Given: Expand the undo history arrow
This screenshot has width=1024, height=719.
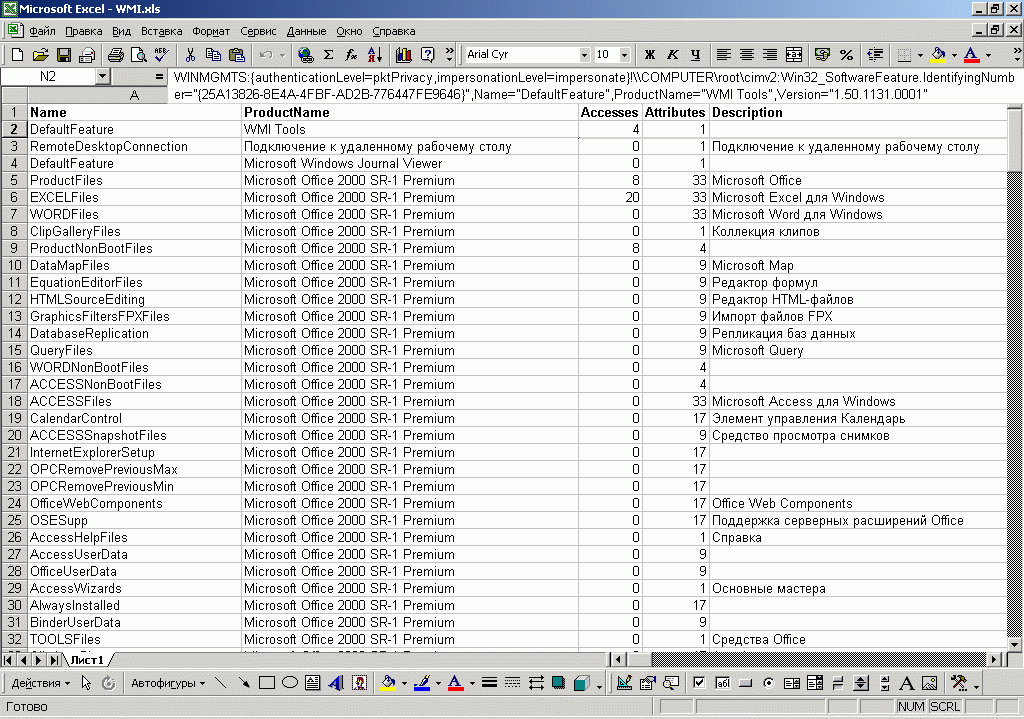Looking at the screenshot, I should 282,55.
